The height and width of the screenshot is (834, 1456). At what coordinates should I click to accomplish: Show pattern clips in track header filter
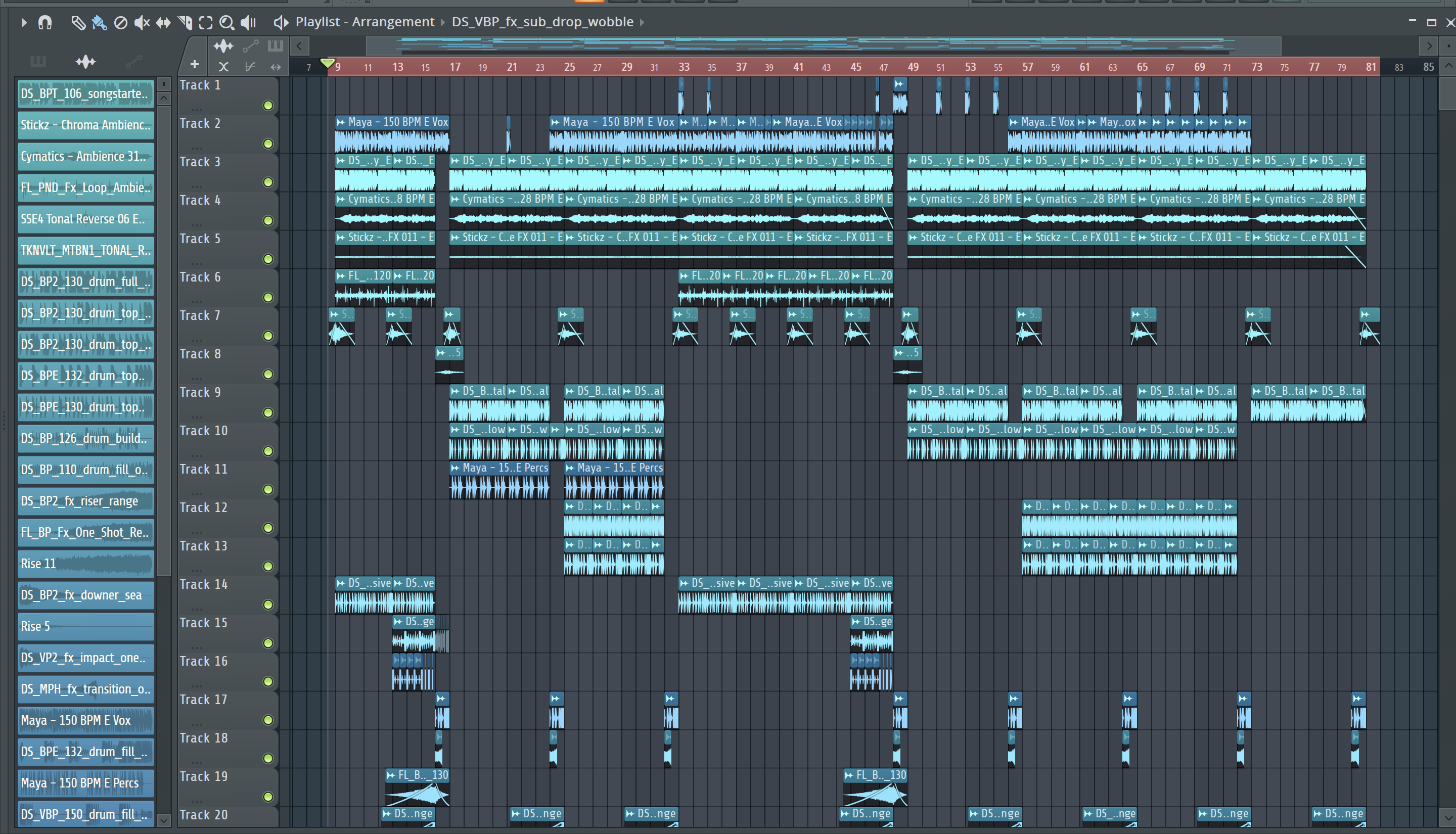[276, 46]
